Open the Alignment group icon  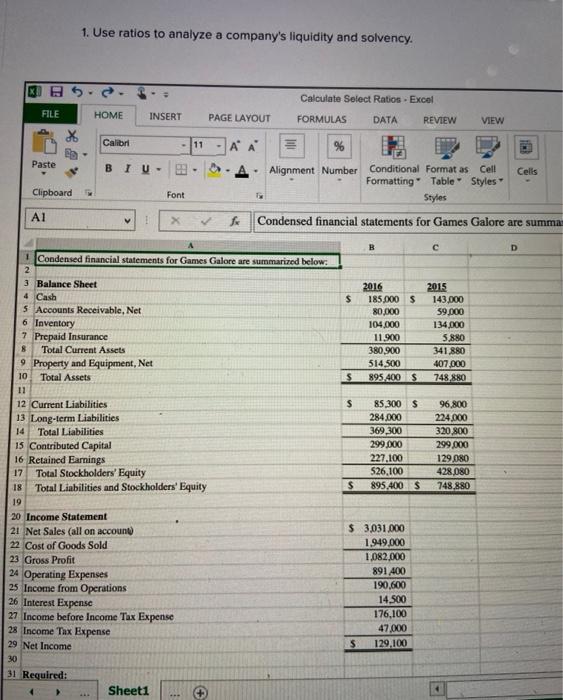[291, 146]
